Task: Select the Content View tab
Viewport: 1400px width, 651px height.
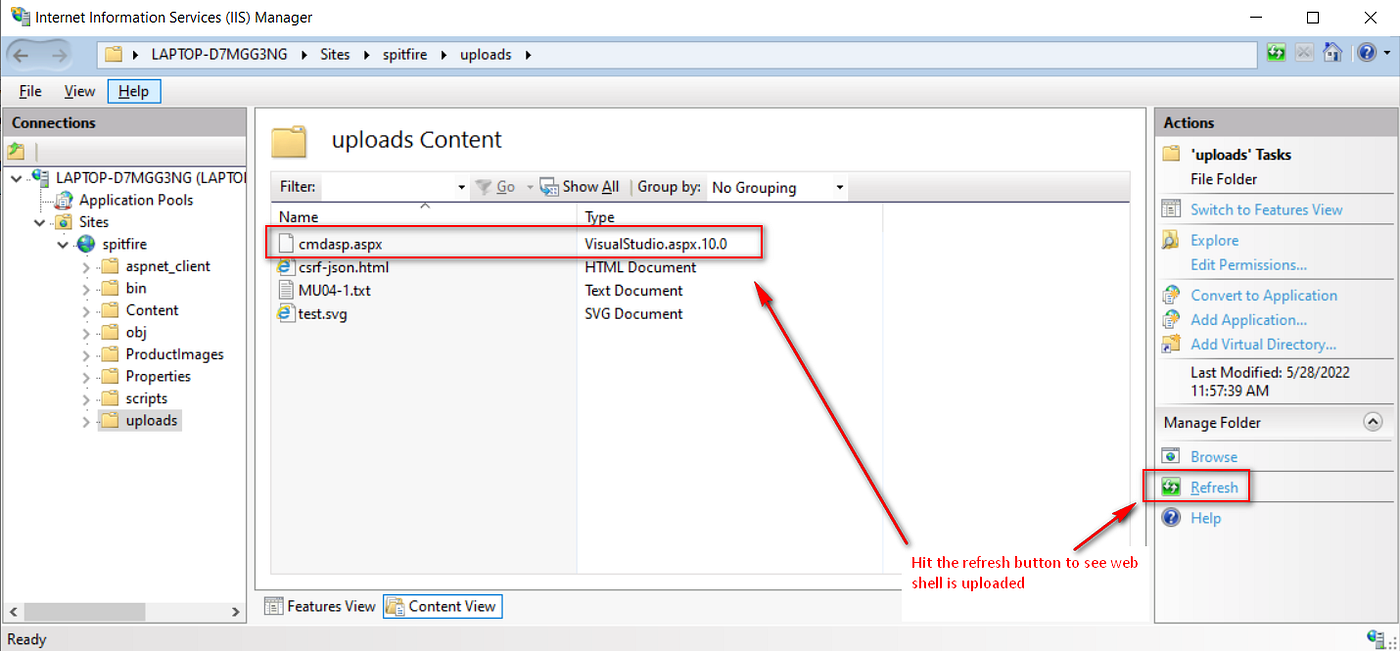Action: coord(442,606)
